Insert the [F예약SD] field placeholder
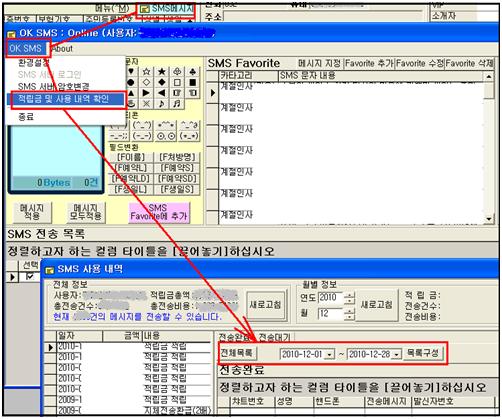 pos(177,178)
